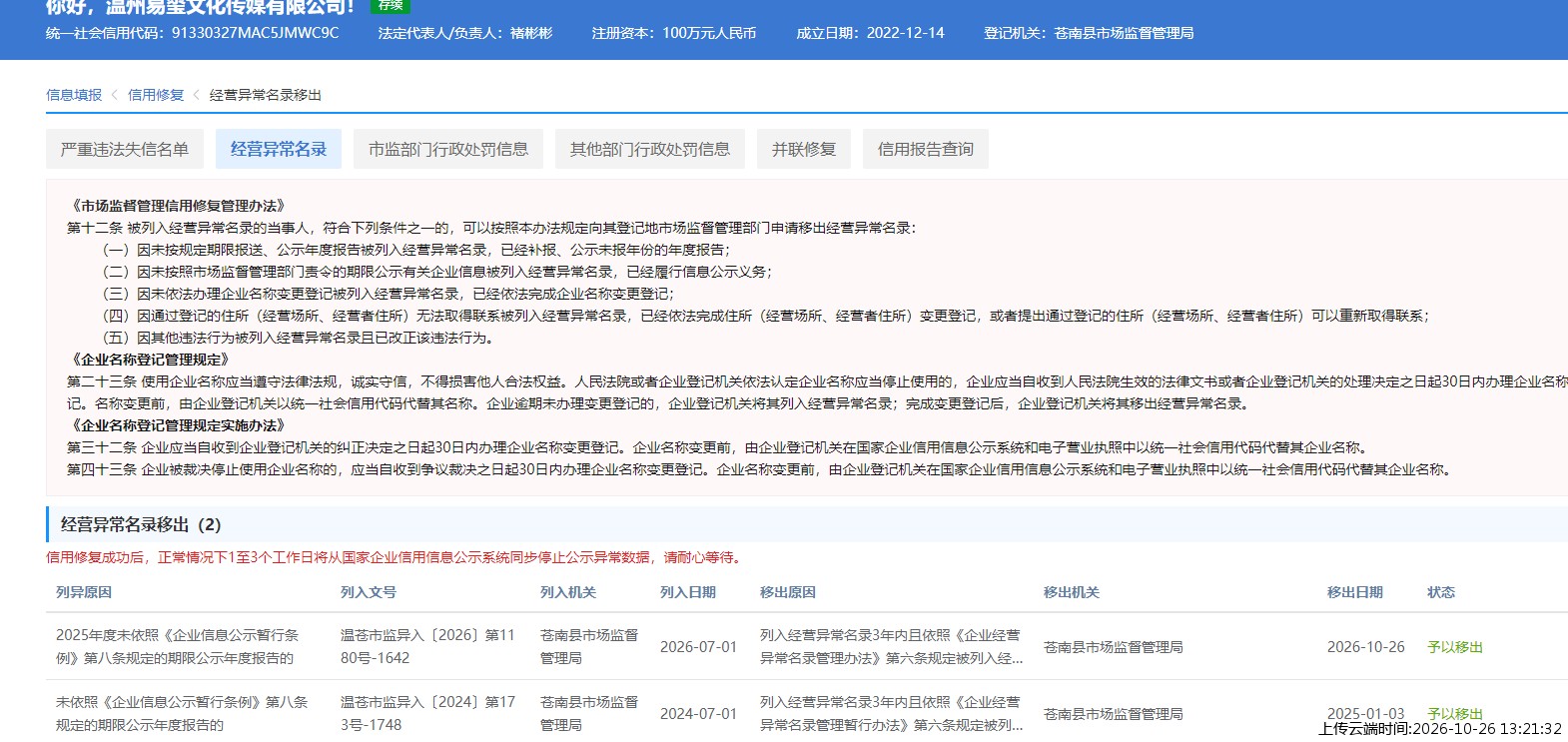The width and height of the screenshot is (1568, 742).
Task: Go to the 信用修复 breadcrumb link
Action: [x=156, y=95]
